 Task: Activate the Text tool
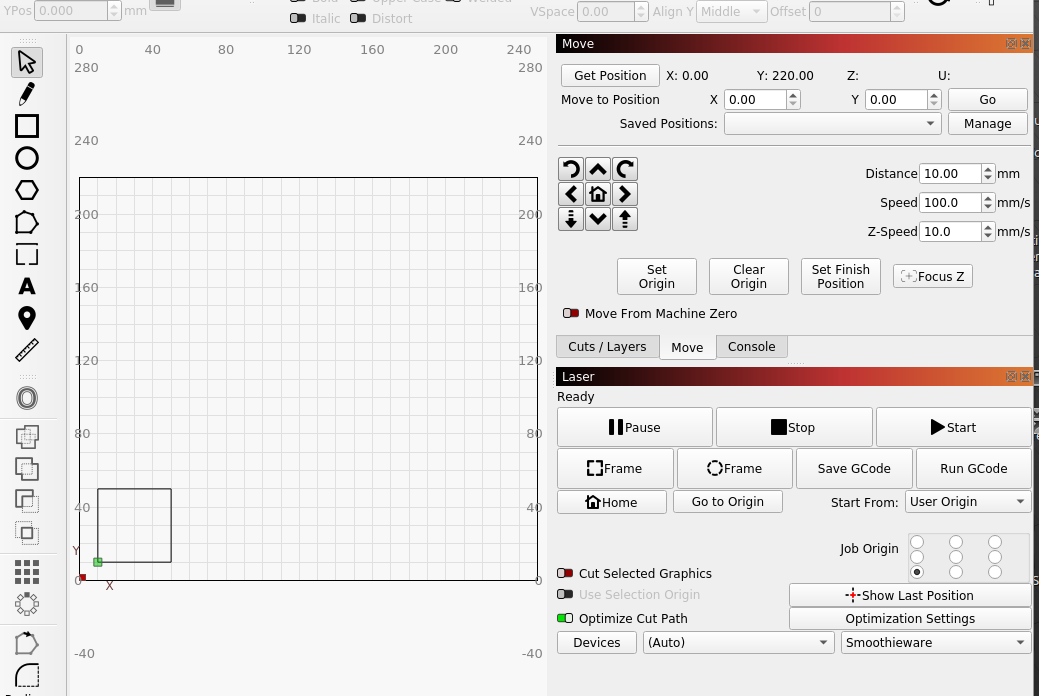pyautogui.click(x=25, y=286)
